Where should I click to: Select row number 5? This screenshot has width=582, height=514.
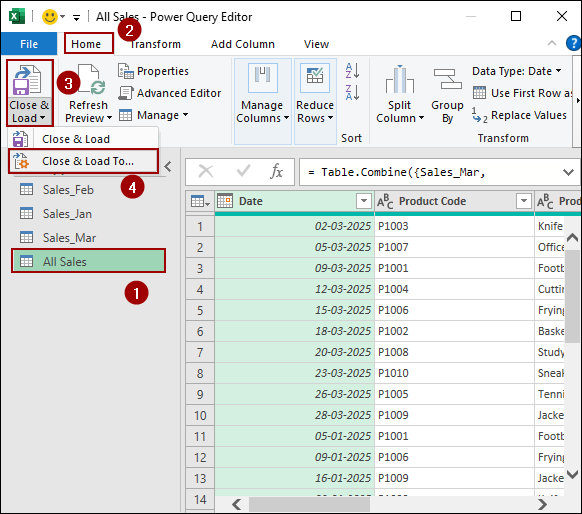[200, 310]
